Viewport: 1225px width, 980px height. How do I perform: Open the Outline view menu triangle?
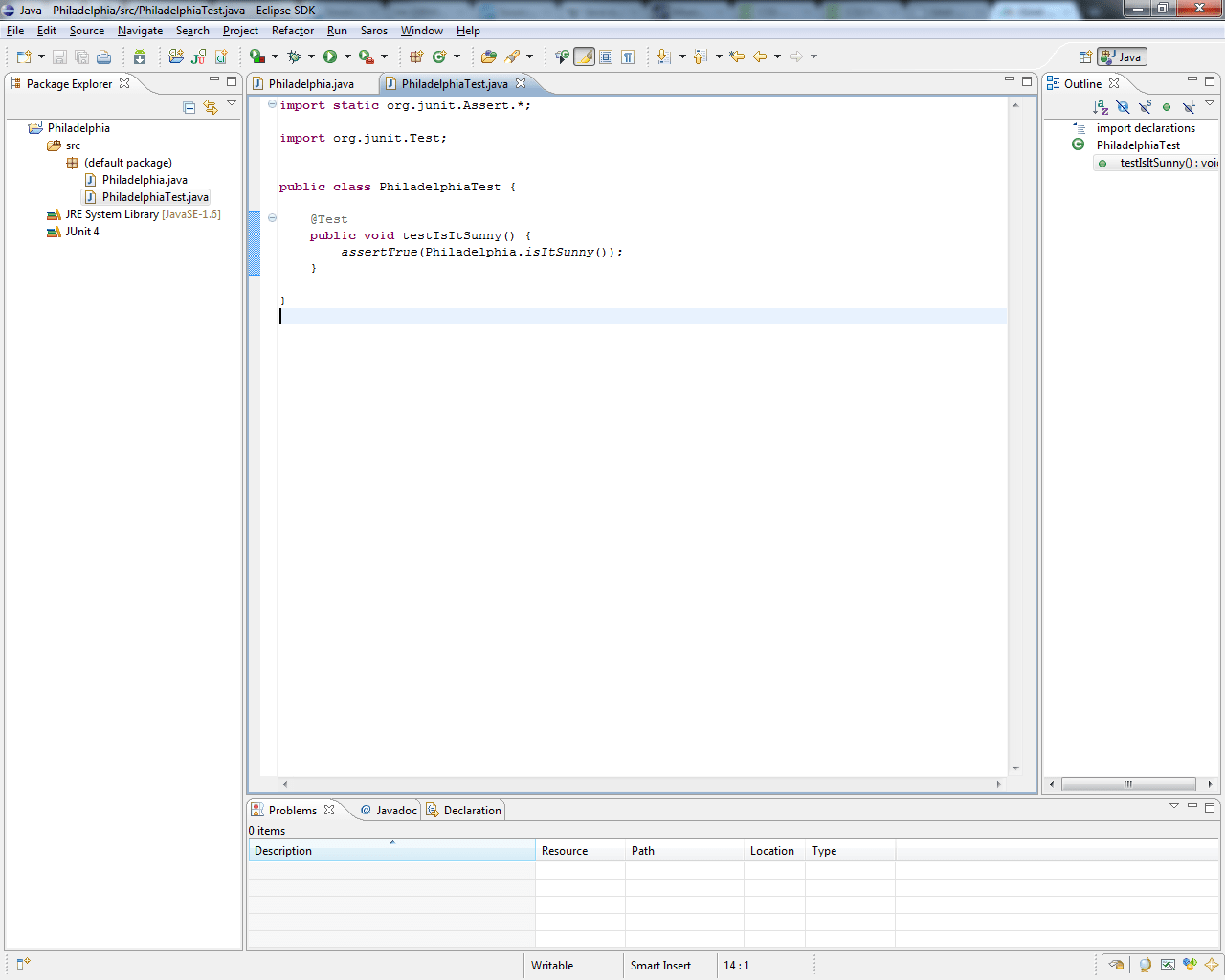click(x=1209, y=103)
